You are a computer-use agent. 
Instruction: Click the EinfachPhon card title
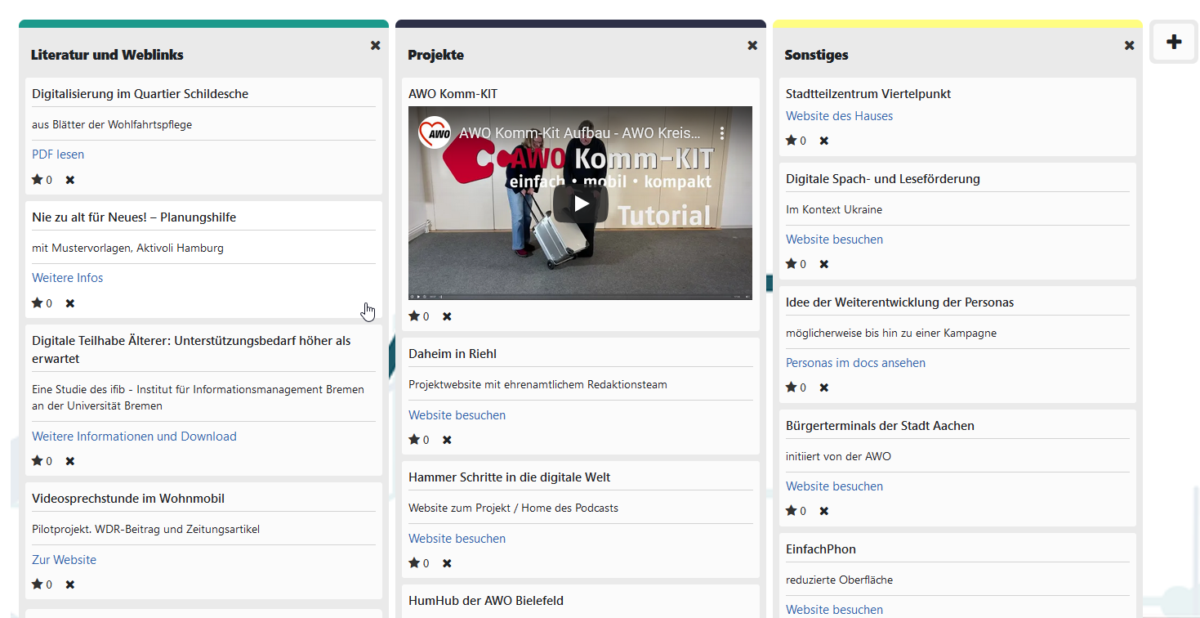[x=821, y=549]
